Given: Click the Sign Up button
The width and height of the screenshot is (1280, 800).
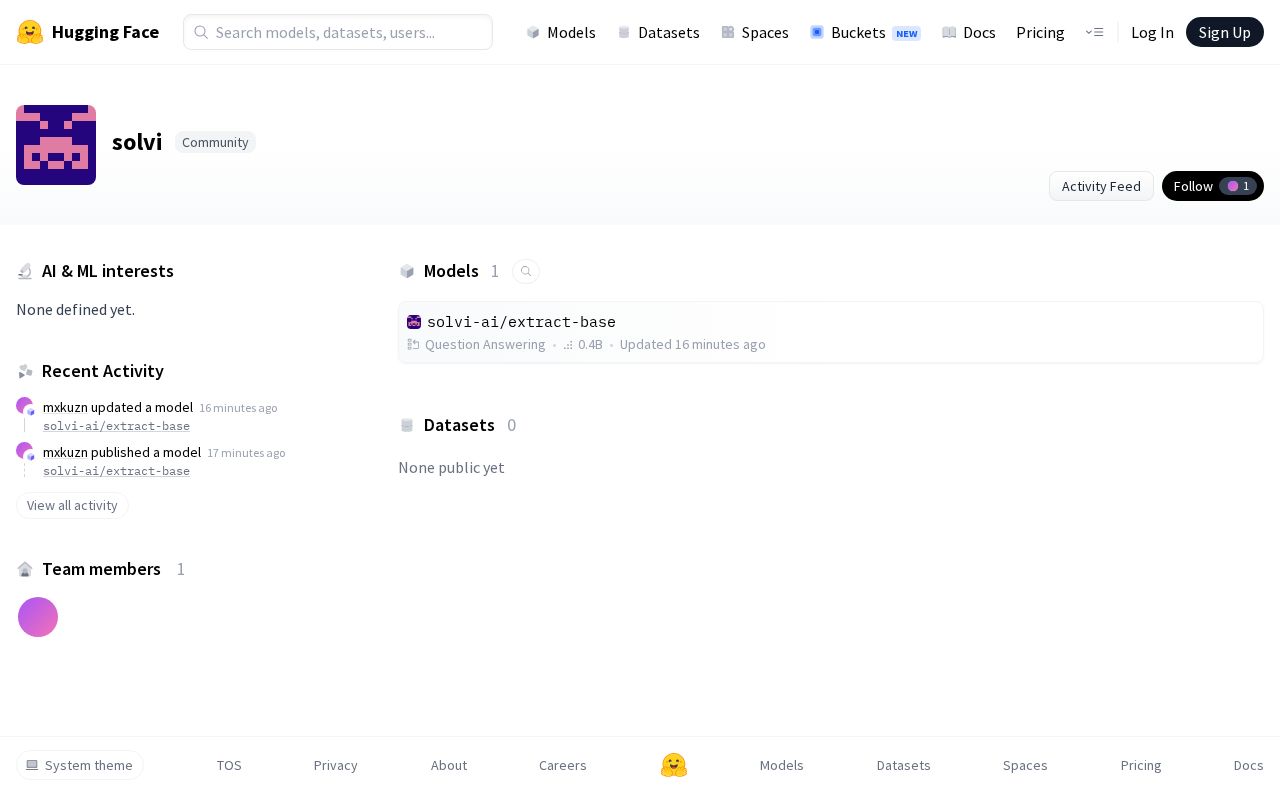Looking at the screenshot, I should [x=1224, y=32].
